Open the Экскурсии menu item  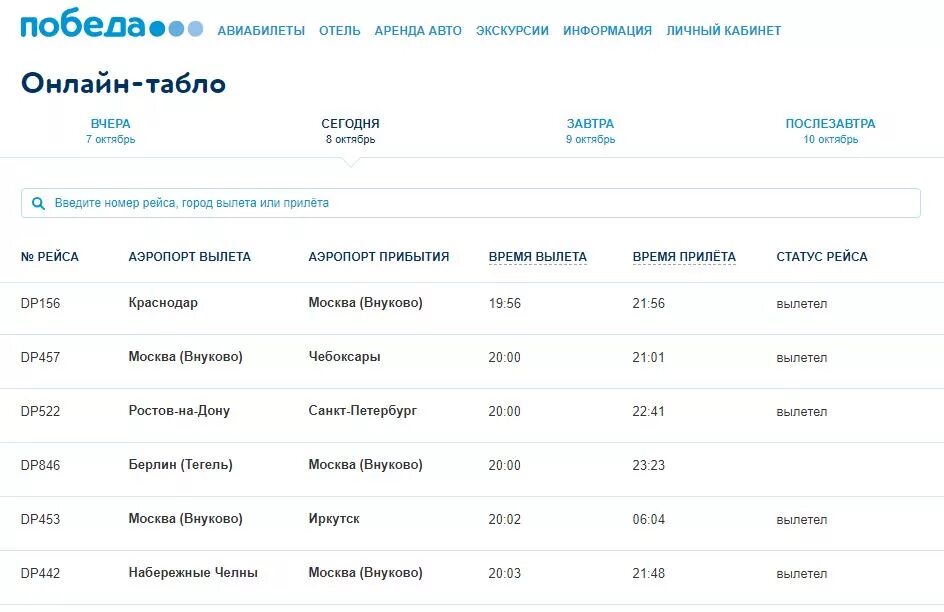pos(512,31)
